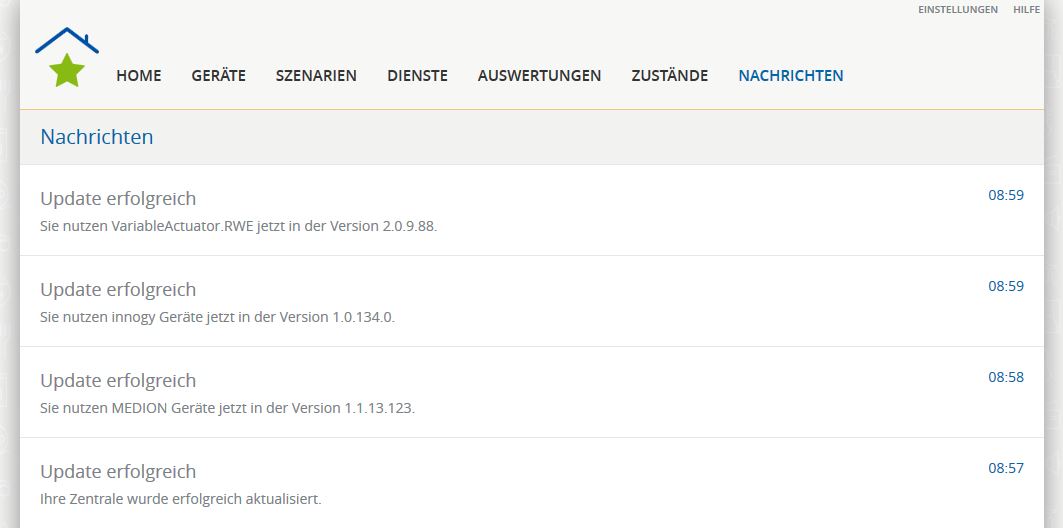1063x528 pixels.
Task: Go to the GERÄTE section
Action: point(218,76)
